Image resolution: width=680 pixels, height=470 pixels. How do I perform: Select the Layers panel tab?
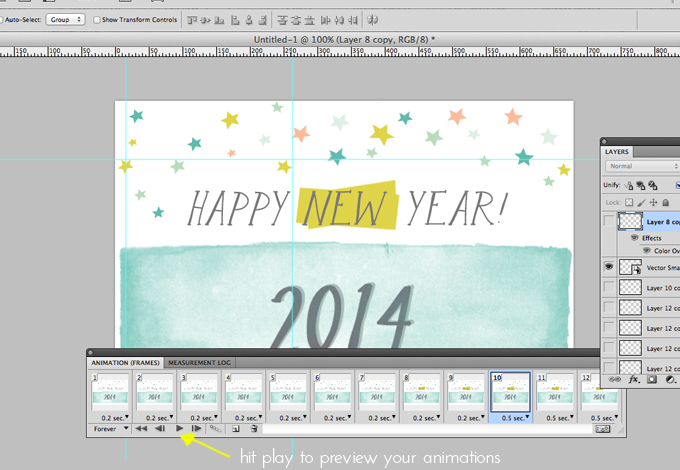coord(617,152)
